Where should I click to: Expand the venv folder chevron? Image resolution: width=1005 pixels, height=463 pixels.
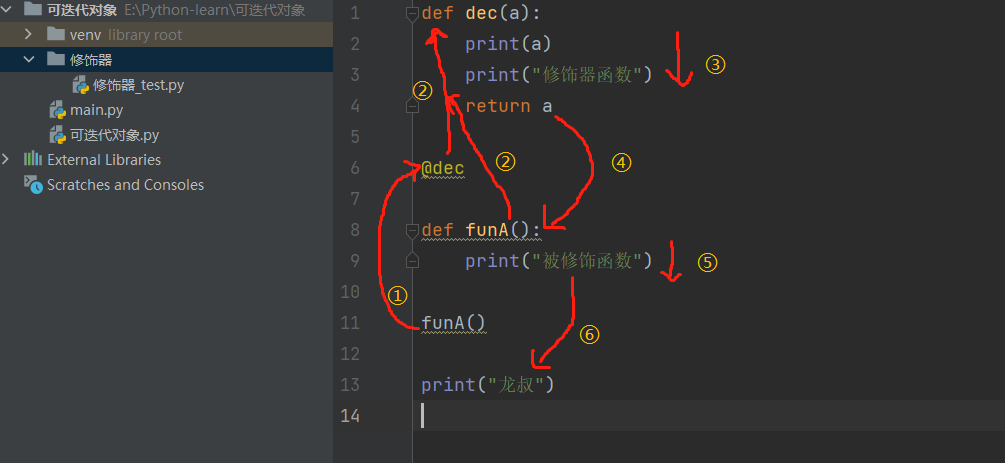click(x=33, y=35)
